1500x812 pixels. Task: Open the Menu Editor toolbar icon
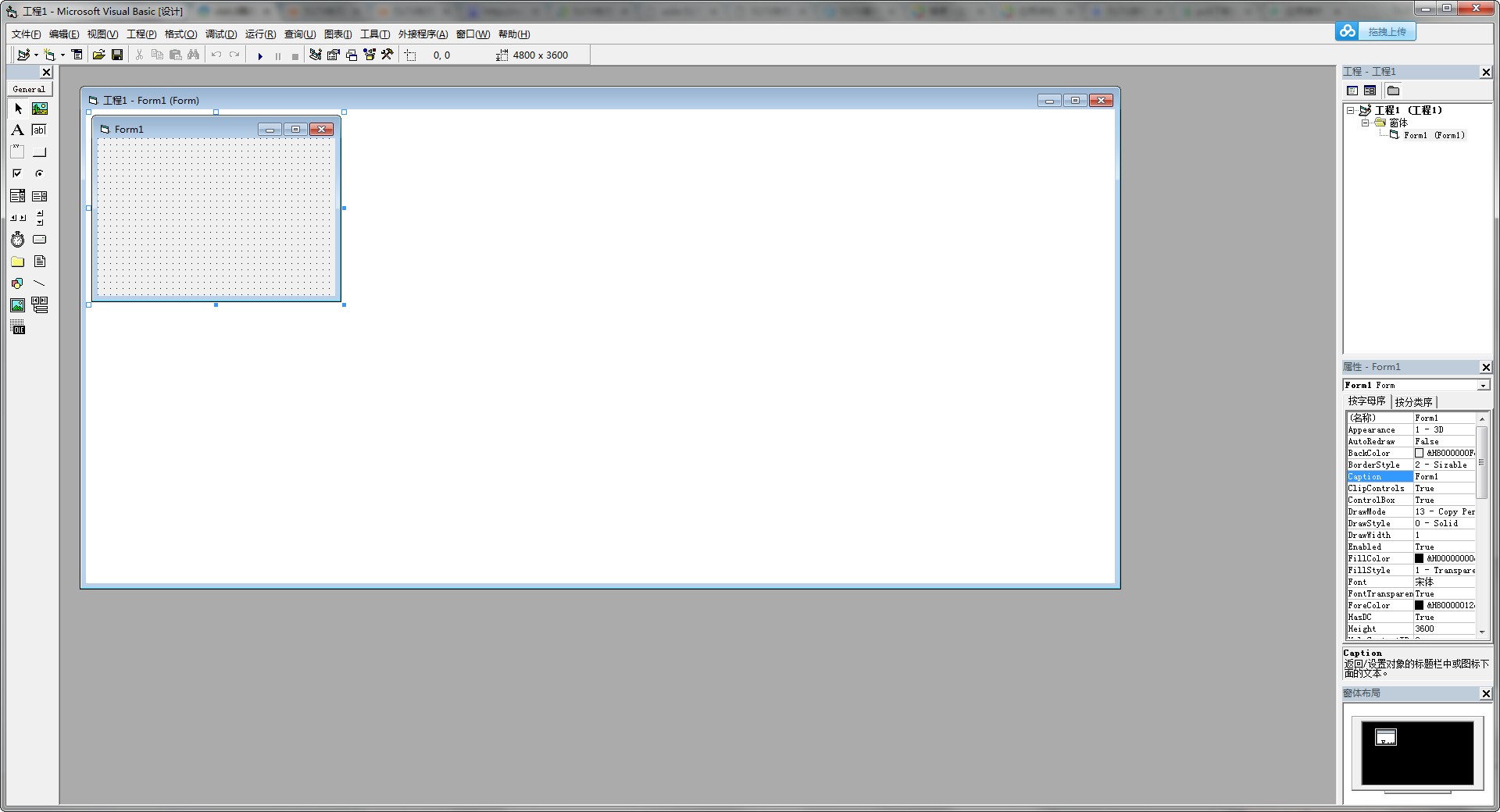pyautogui.click(x=77, y=55)
